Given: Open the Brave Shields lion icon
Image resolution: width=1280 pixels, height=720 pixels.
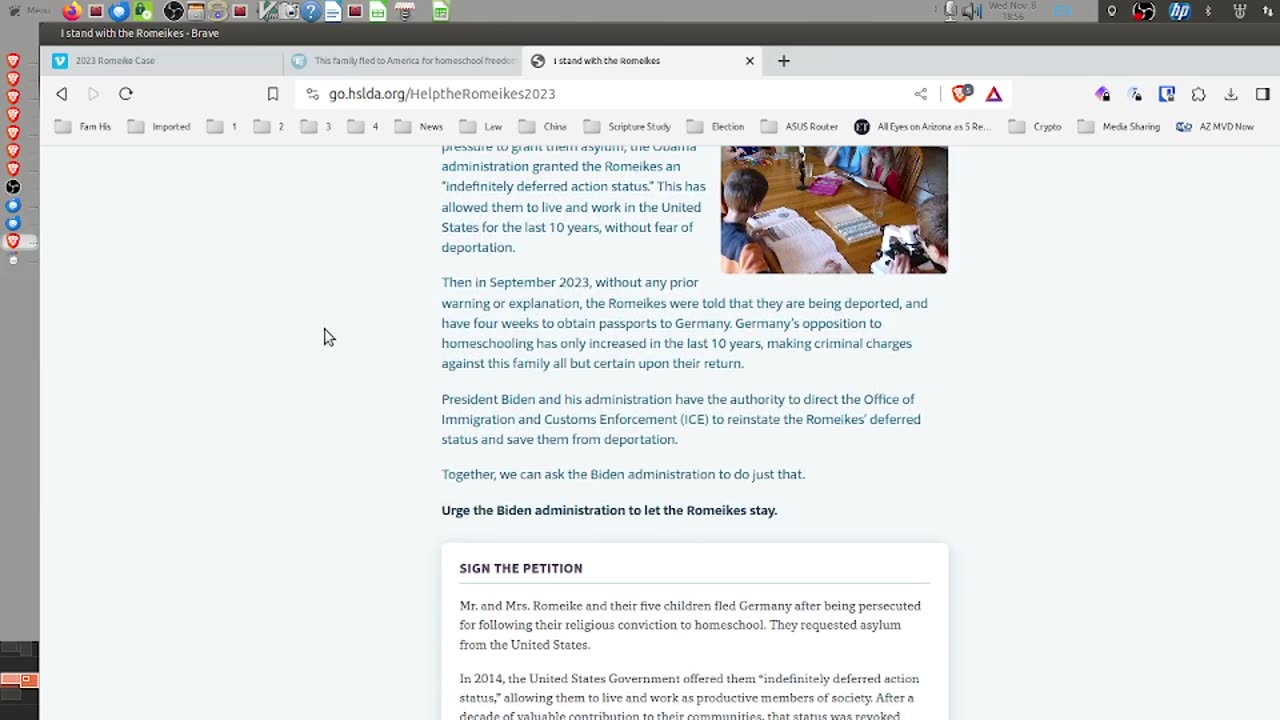Looking at the screenshot, I should pos(961,94).
